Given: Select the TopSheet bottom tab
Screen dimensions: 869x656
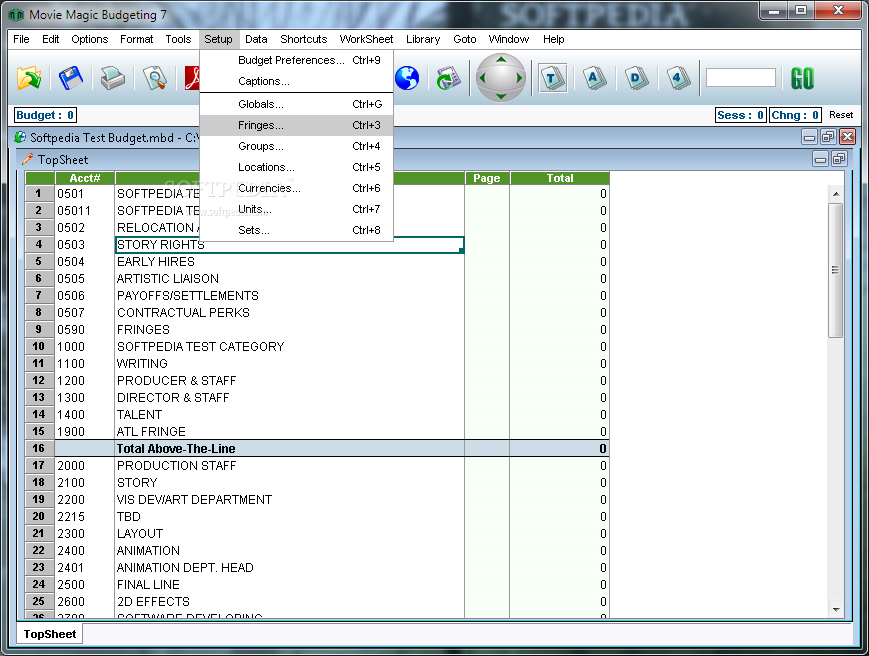Looking at the screenshot, I should tap(49, 634).
